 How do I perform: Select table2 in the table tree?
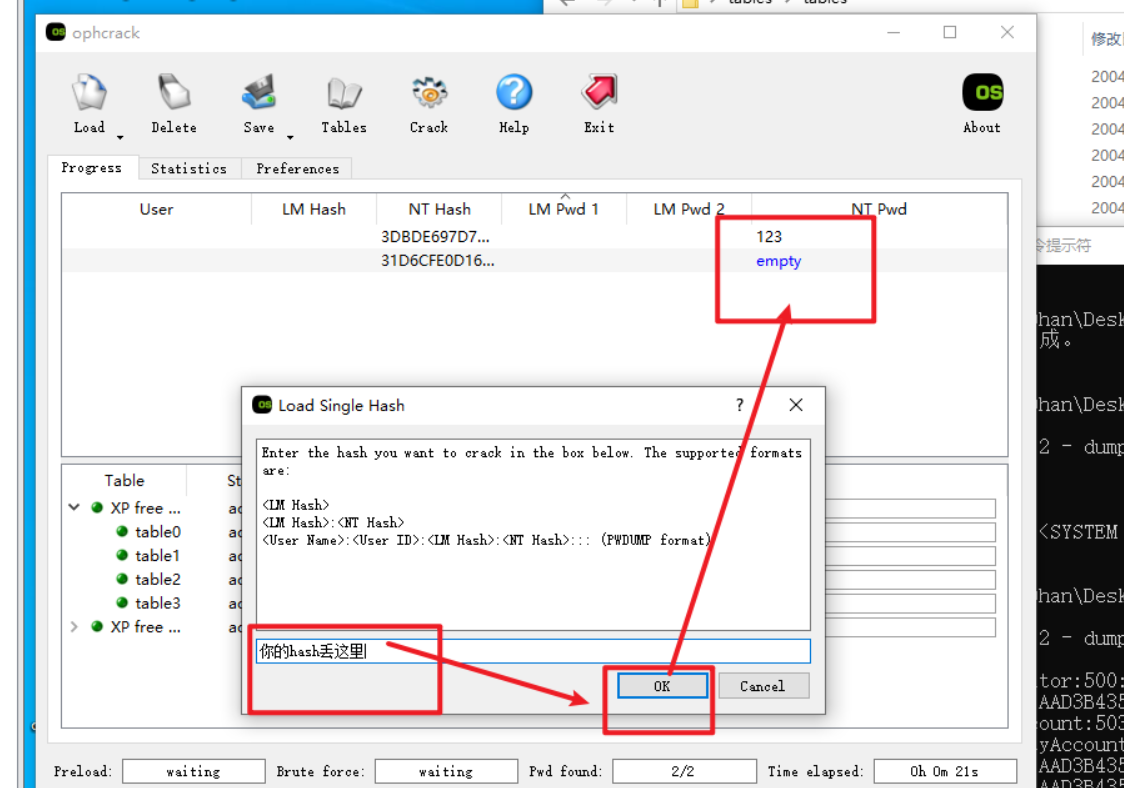157,580
